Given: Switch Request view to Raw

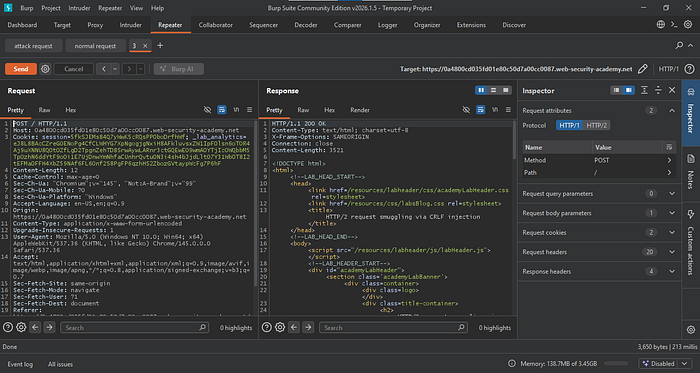Looking at the screenshot, I should 44,110.
